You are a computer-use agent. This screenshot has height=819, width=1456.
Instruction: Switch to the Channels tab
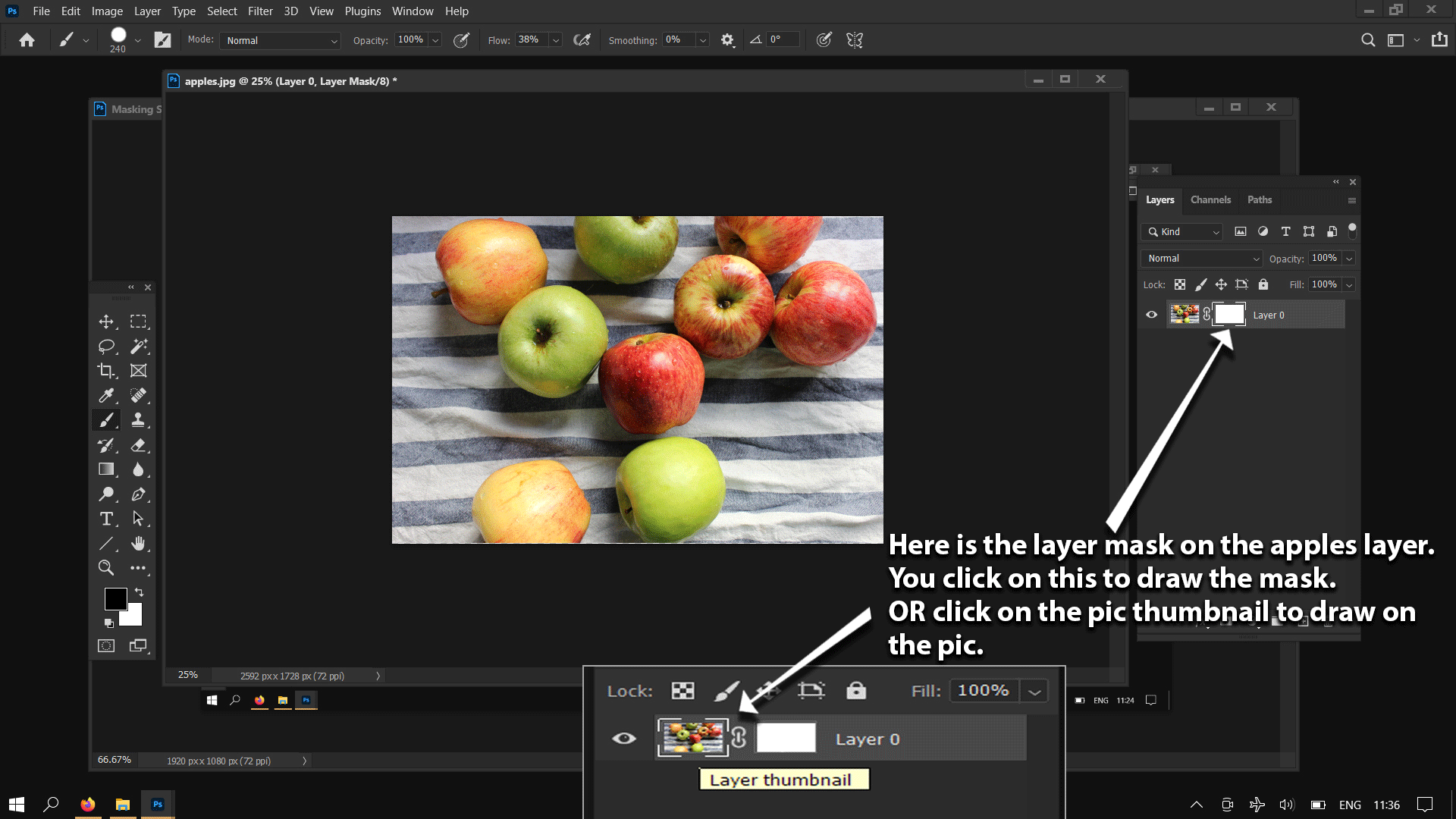(1210, 200)
